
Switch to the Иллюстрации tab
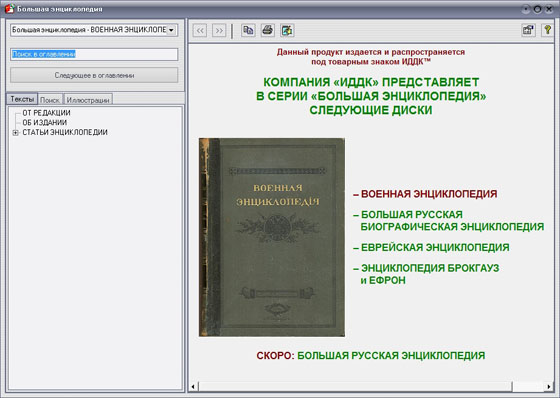88,100
